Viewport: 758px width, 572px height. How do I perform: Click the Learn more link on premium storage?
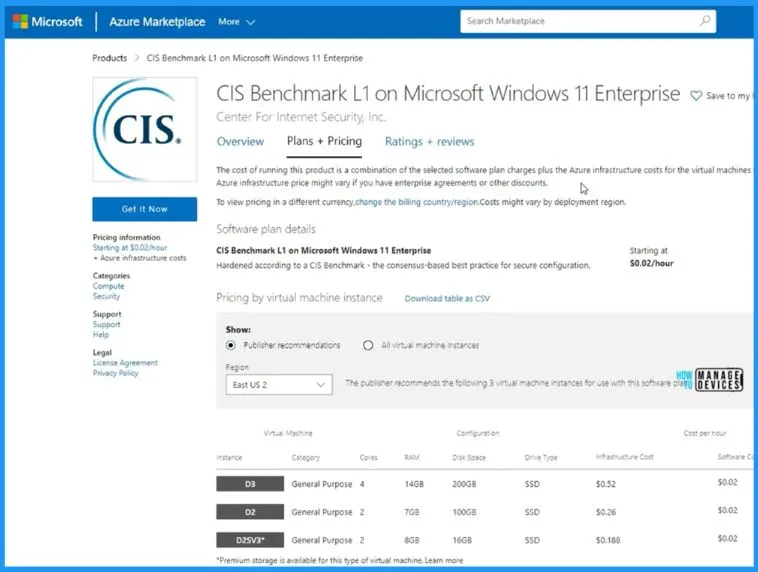[x=444, y=560]
